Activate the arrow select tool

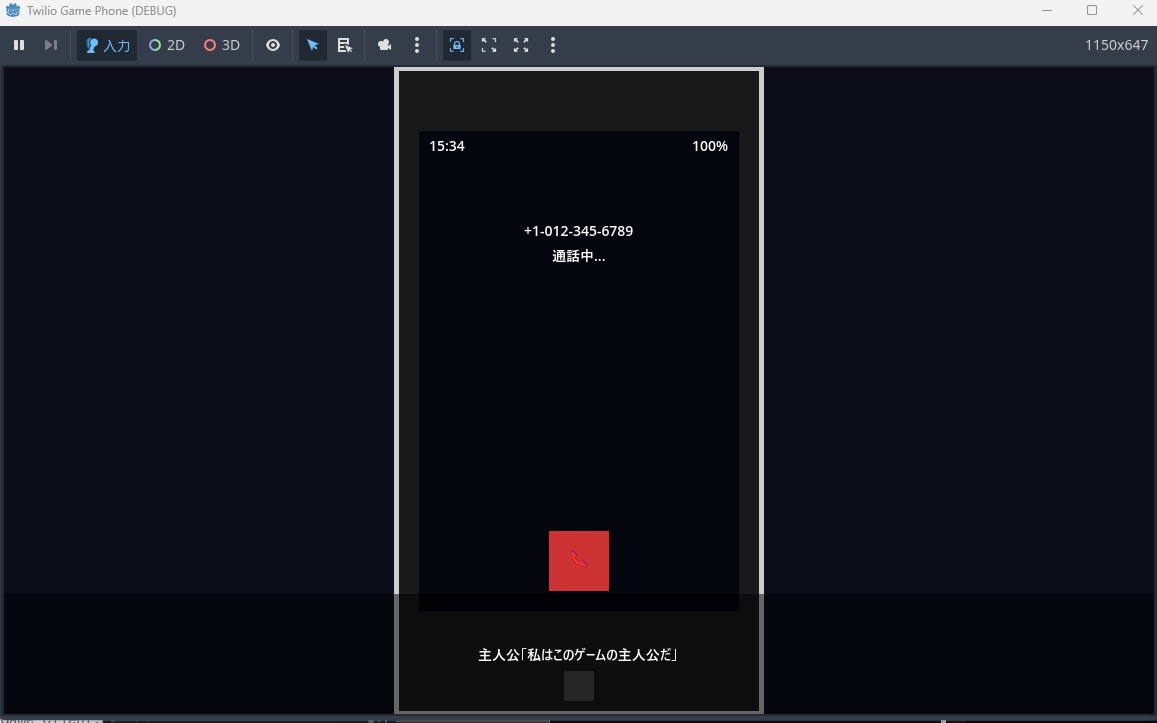[x=313, y=45]
